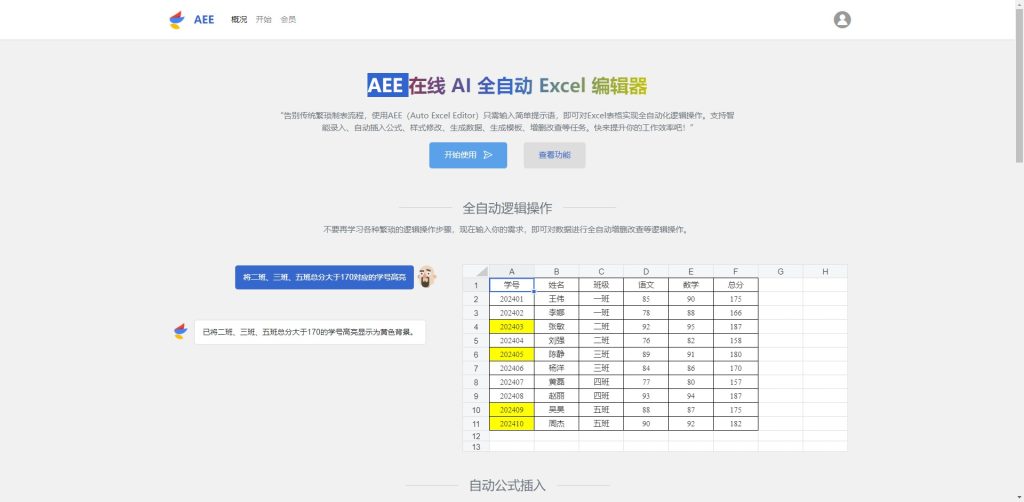Image resolution: width=1024 pixels, height=502 pixels.
Task: Go to the 概况 nav item
Action: click(x=239, y=20)
